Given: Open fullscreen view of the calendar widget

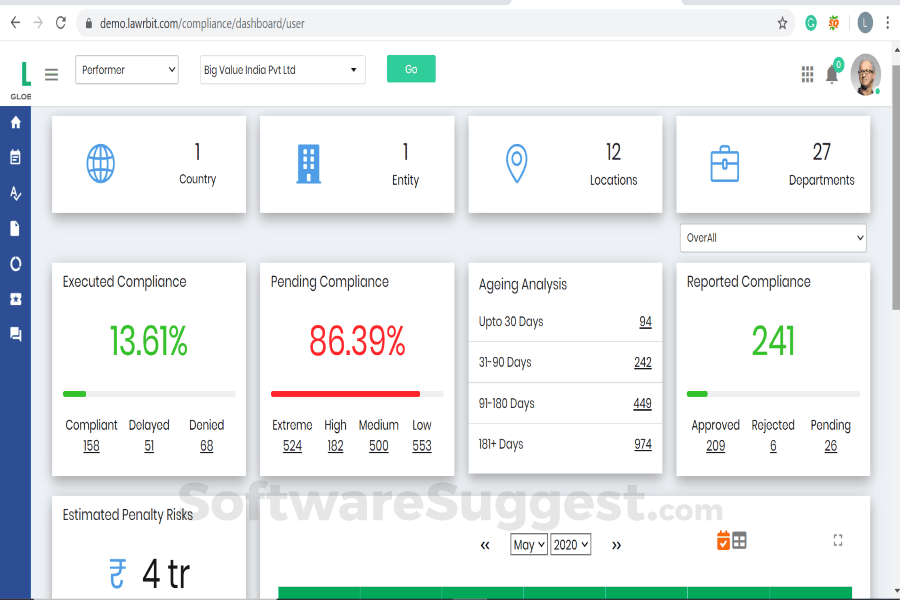Looking at the screenshot, I should click(838, 540).
